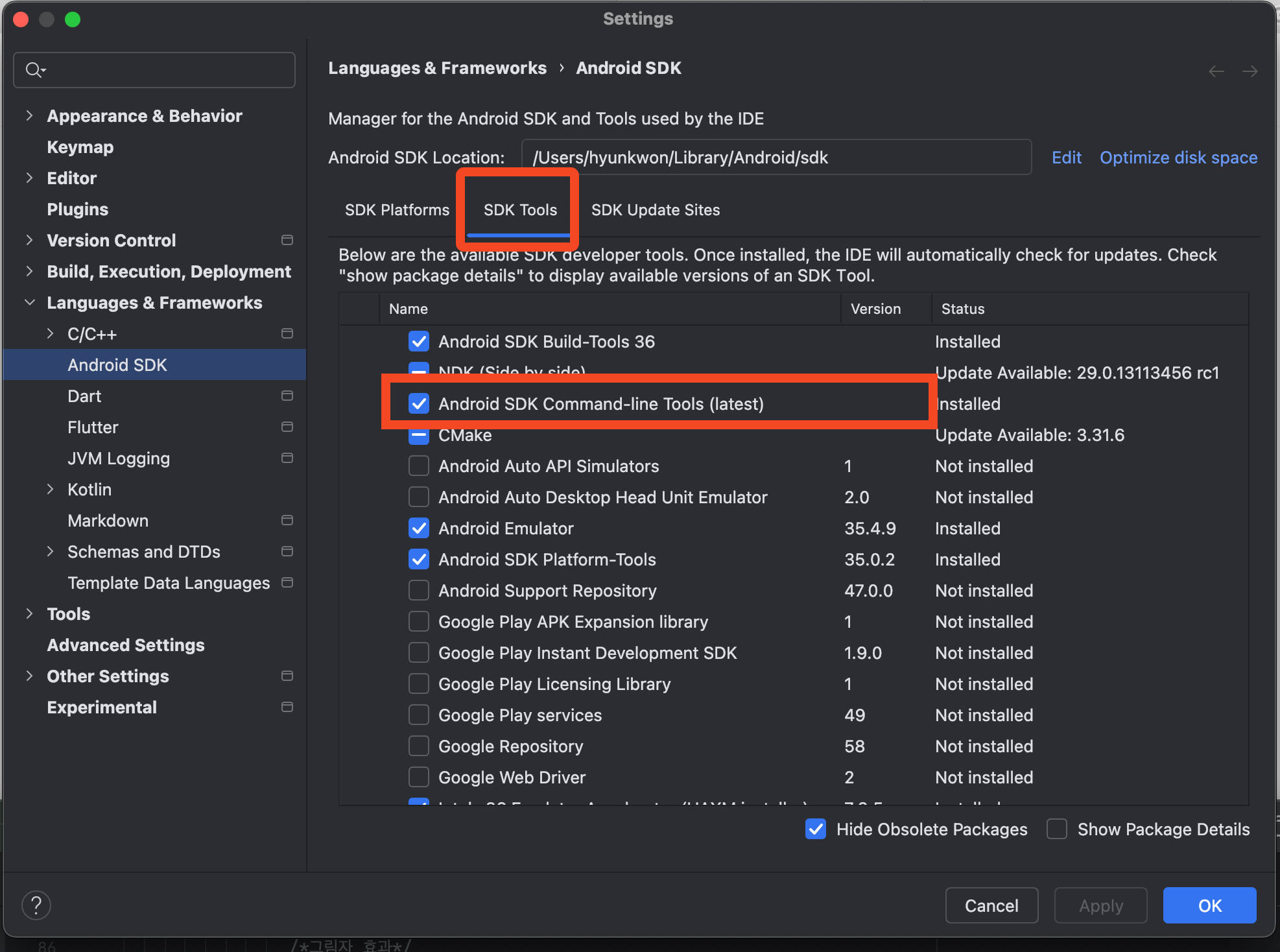Viewport: 1280px width, 952px height.
Task: Collapse Languages & Frameworks section
Action: 29,303
